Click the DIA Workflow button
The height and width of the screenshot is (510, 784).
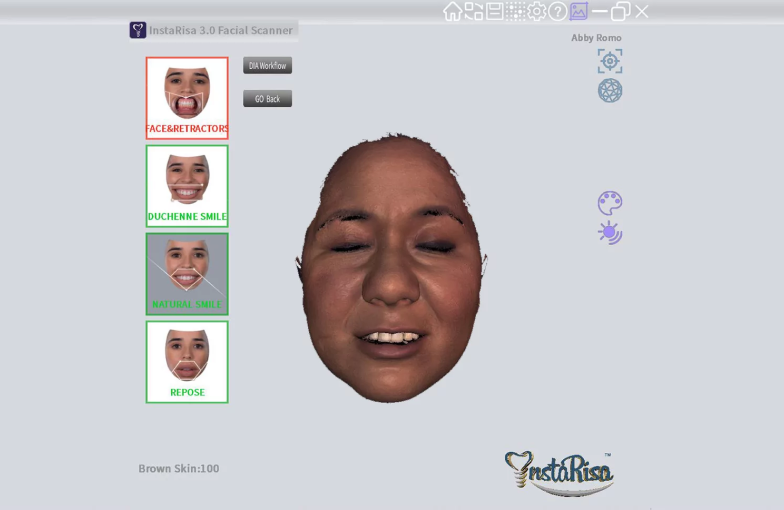pos(268,66)
